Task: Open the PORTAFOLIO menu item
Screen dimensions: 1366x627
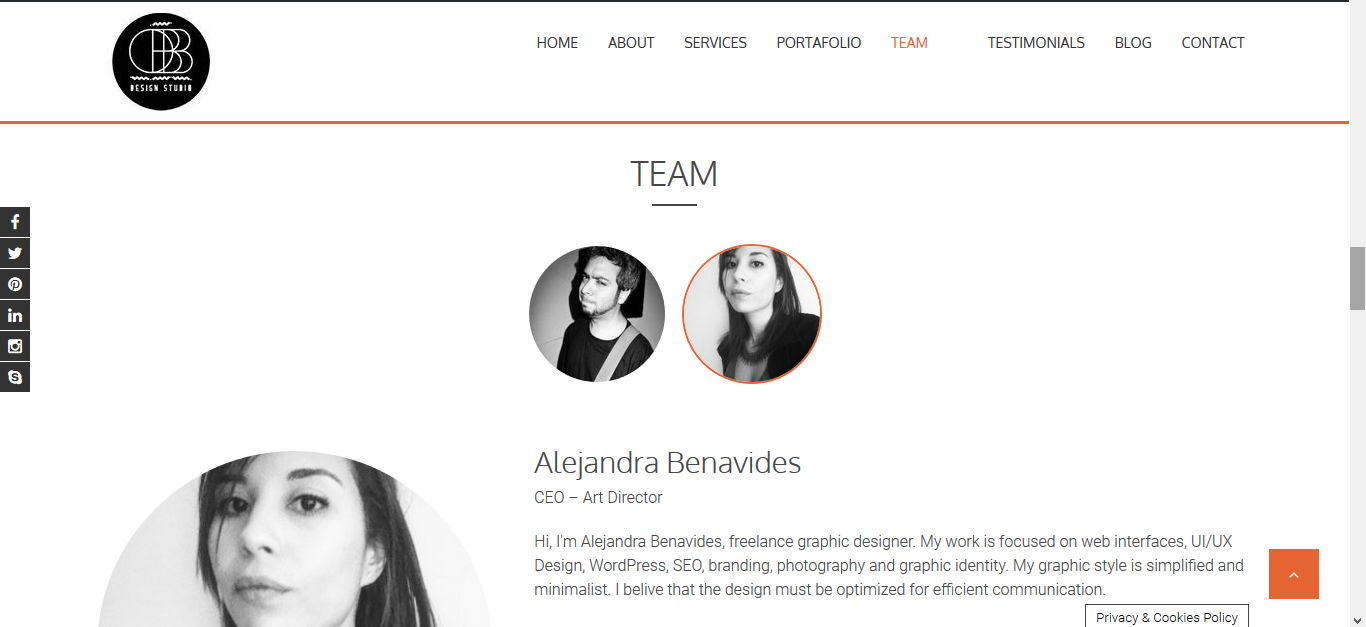Action: (x=819, y=43)
